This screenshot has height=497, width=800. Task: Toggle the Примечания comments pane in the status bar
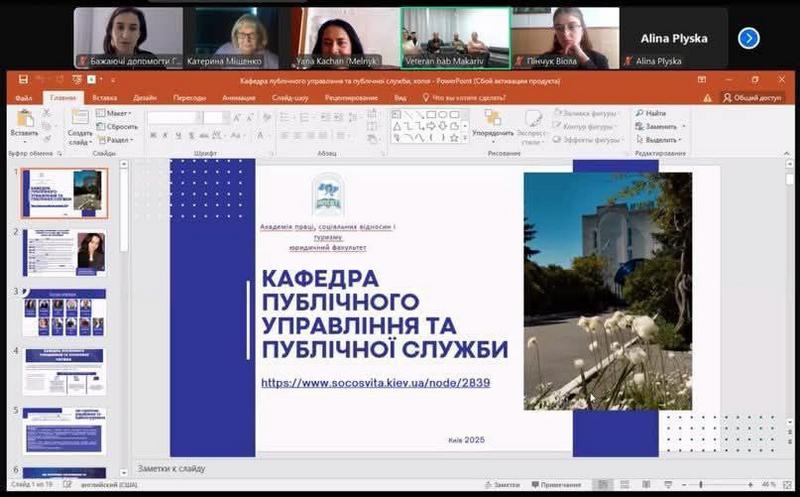click(556, 484)
